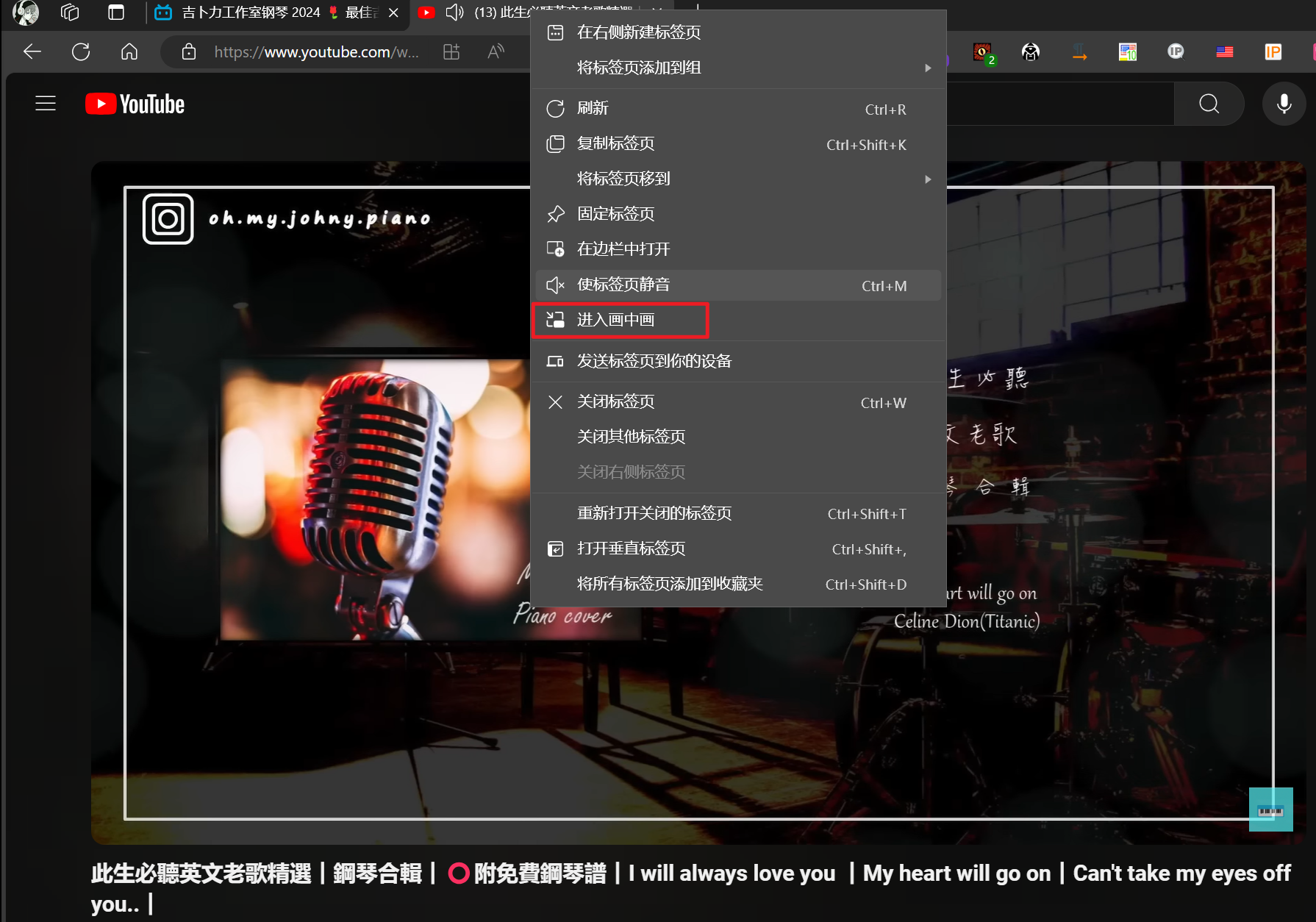Click the YouTube search magnifier button

pos(1209,104)
